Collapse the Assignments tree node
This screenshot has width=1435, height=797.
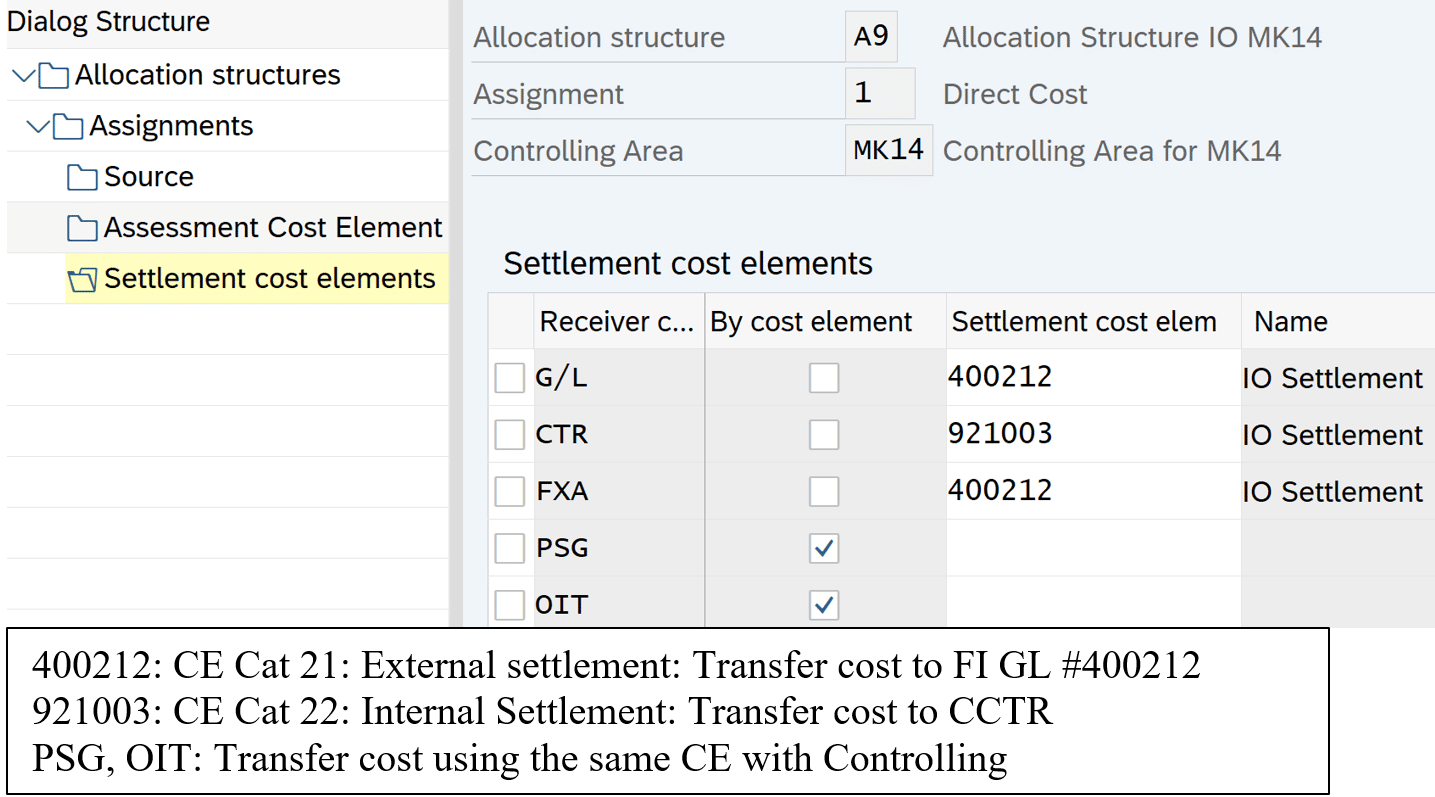coord(39,127)
